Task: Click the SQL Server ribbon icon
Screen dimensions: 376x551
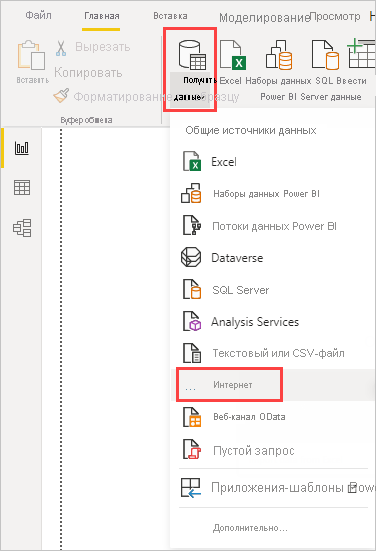Action: pos(325,54)
